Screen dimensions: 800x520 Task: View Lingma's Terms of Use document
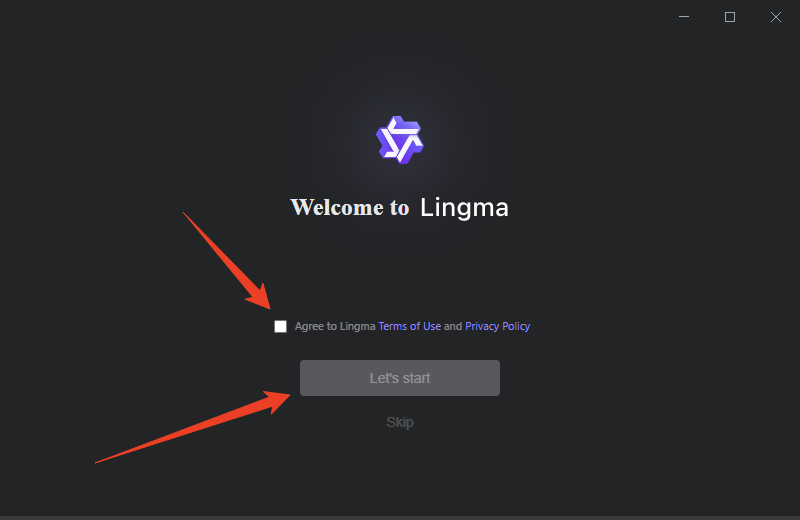point(409,326)
